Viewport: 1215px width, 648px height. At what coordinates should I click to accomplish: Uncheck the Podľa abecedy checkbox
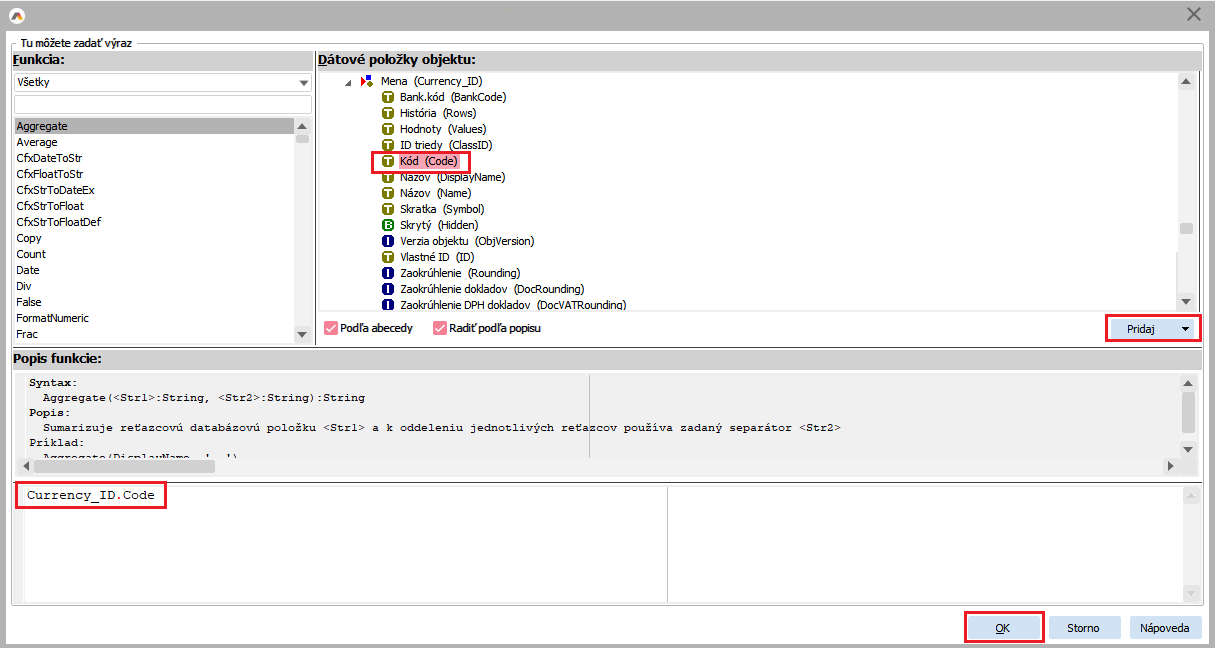[331, 328]
